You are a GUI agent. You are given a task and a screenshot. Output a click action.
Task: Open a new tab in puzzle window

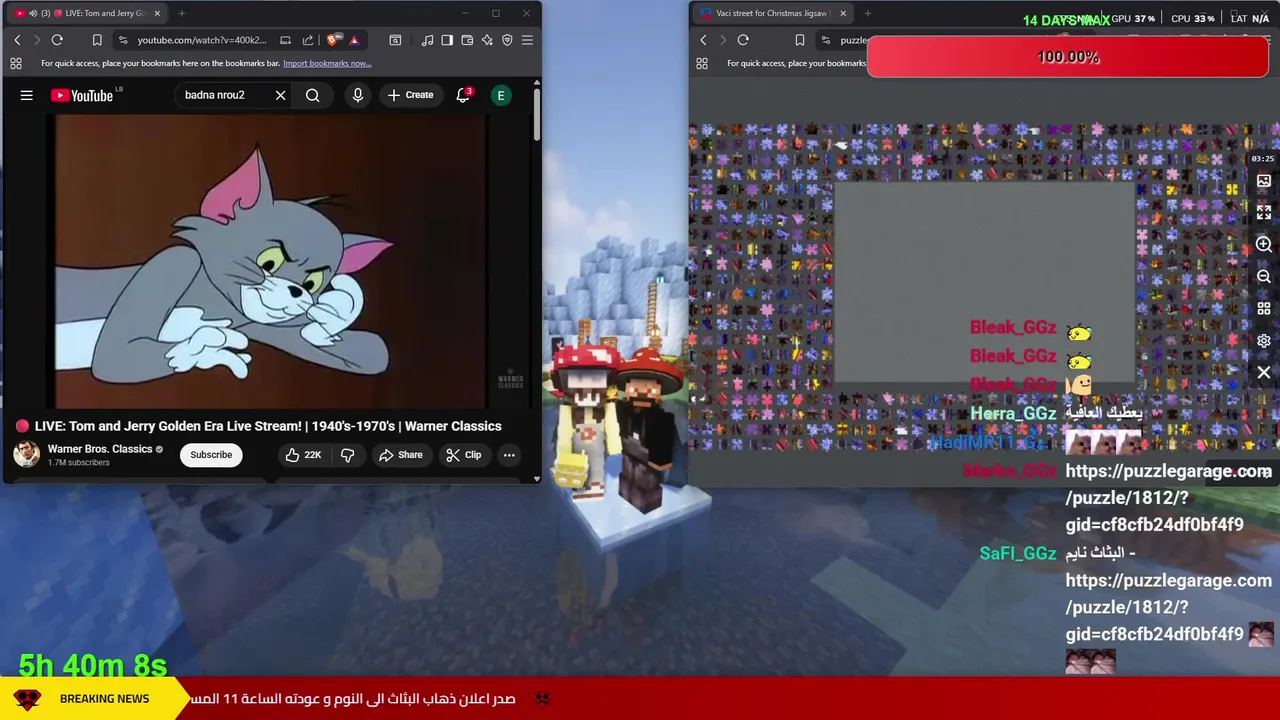(x=868, y=13)
